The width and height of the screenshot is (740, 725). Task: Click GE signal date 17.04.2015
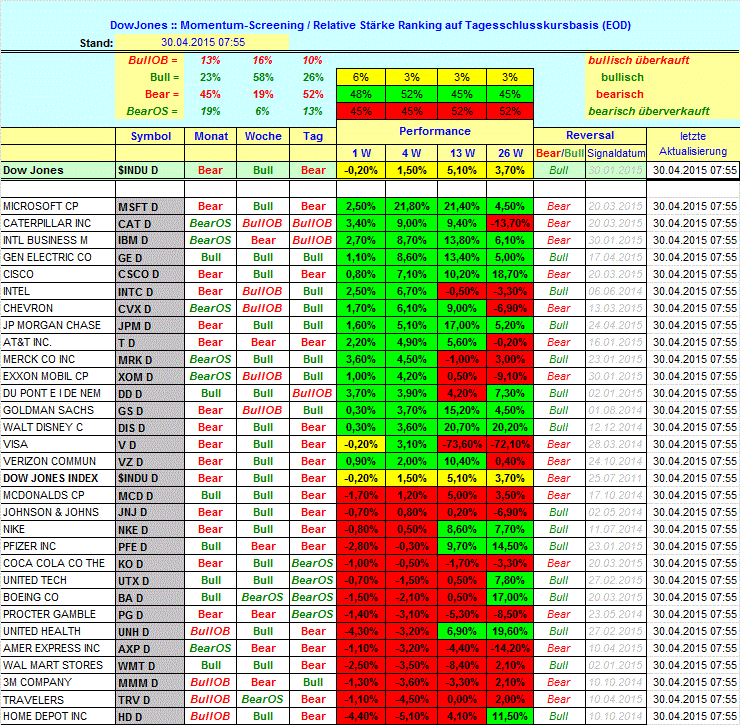click(x=616, y=257)
